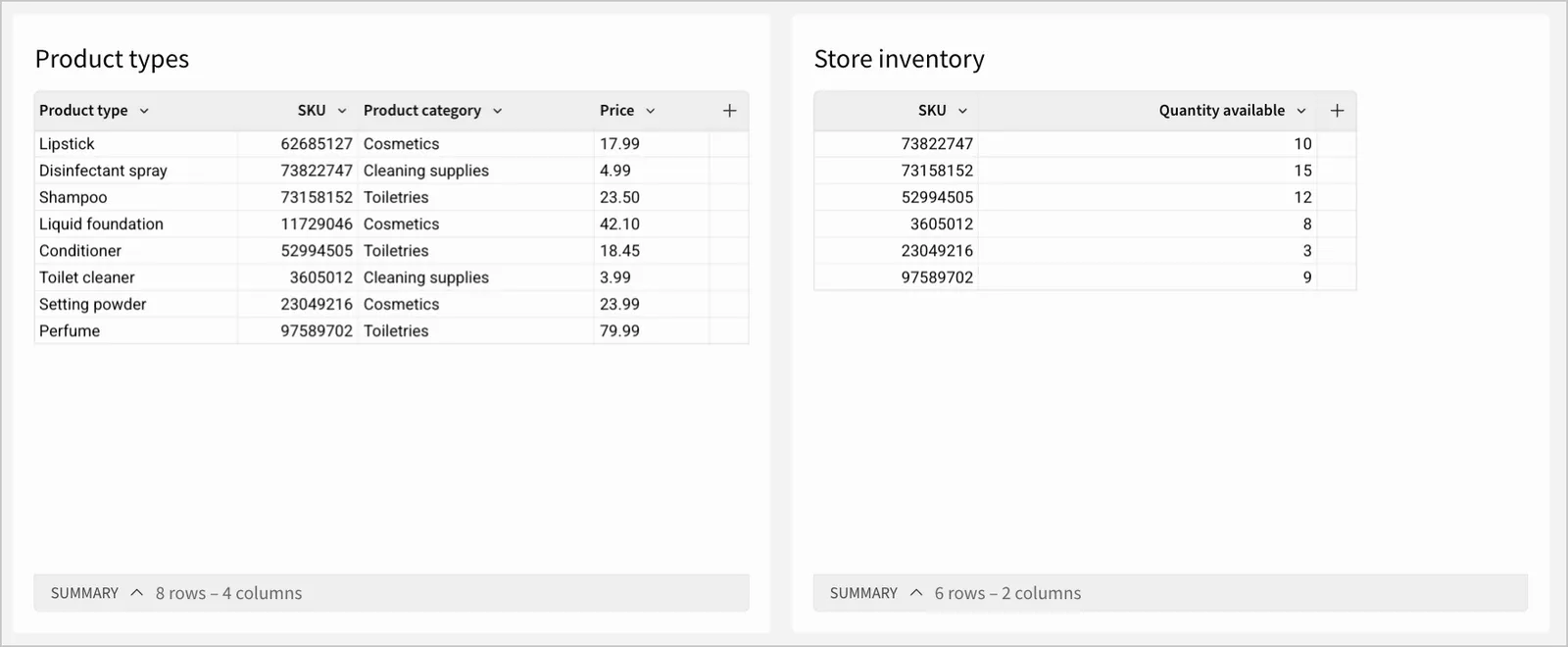Click the quantity 9 cell
The width and height of the screenshot is (1568, 647).
point(1148,277)
